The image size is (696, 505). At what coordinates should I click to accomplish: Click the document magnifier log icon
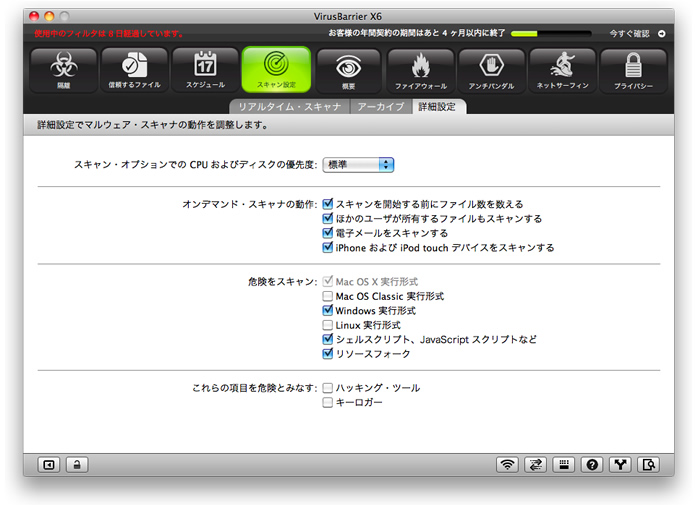[x=649, y=465]
